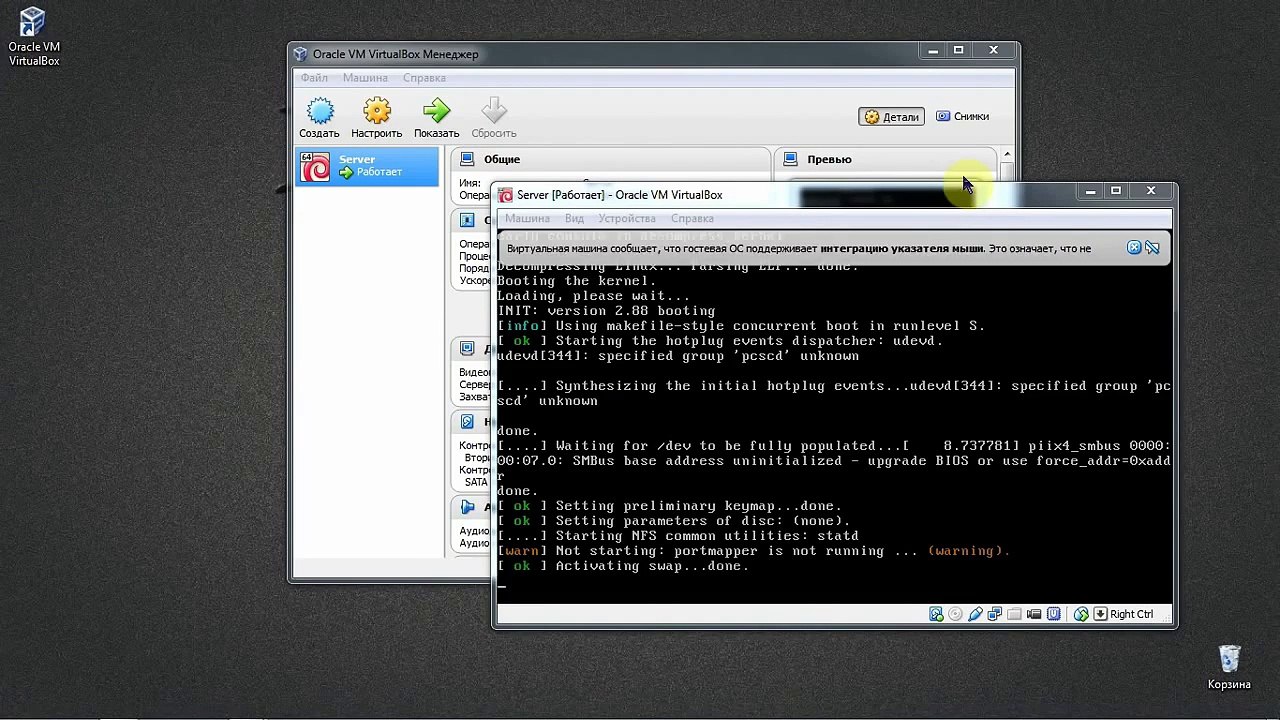Minimize the VirtualBox Manager window
The width and height of the screenshot is (1280, 720).
coord(933,50)
